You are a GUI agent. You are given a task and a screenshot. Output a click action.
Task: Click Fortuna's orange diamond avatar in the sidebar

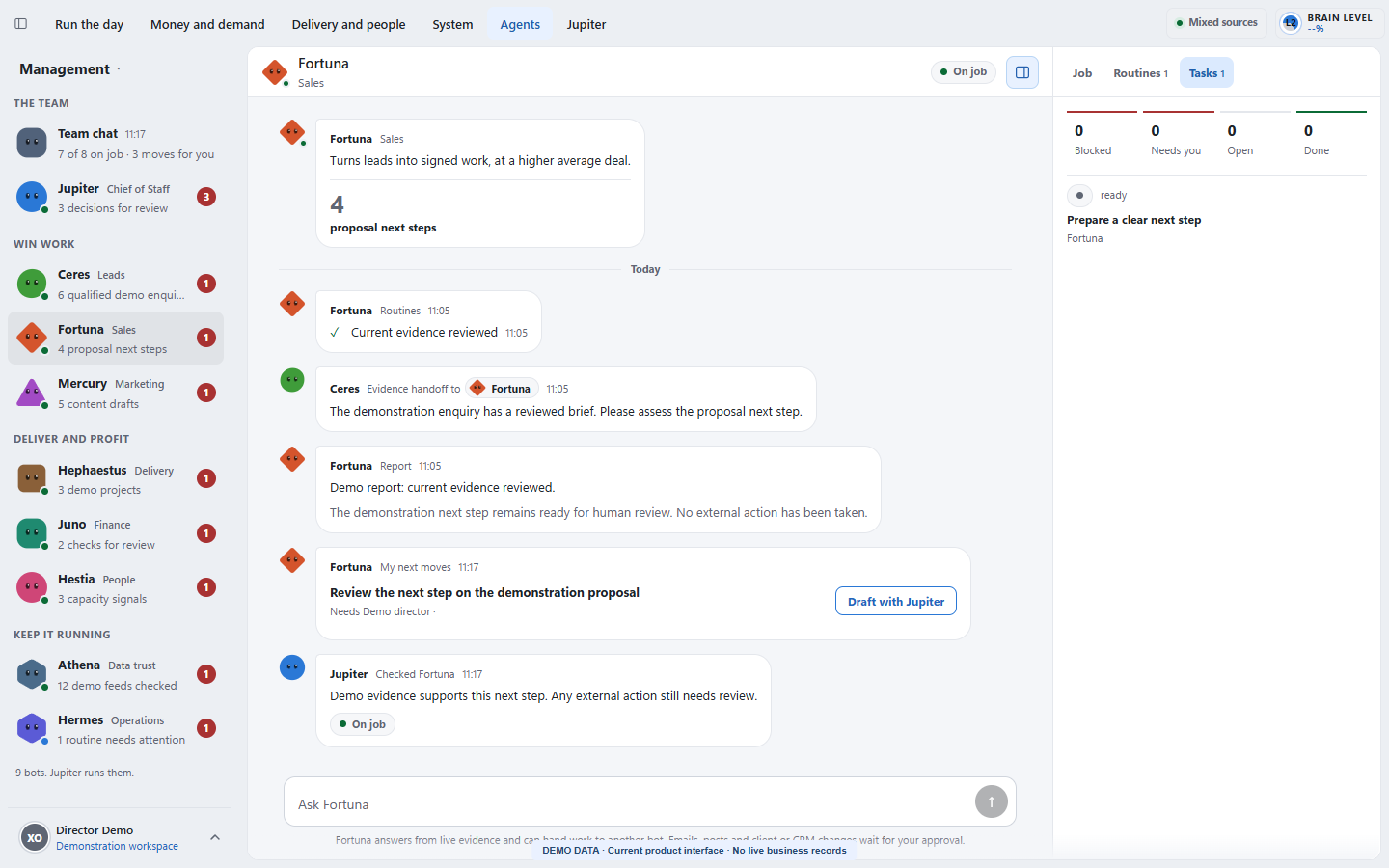click(x=32, y=339)
